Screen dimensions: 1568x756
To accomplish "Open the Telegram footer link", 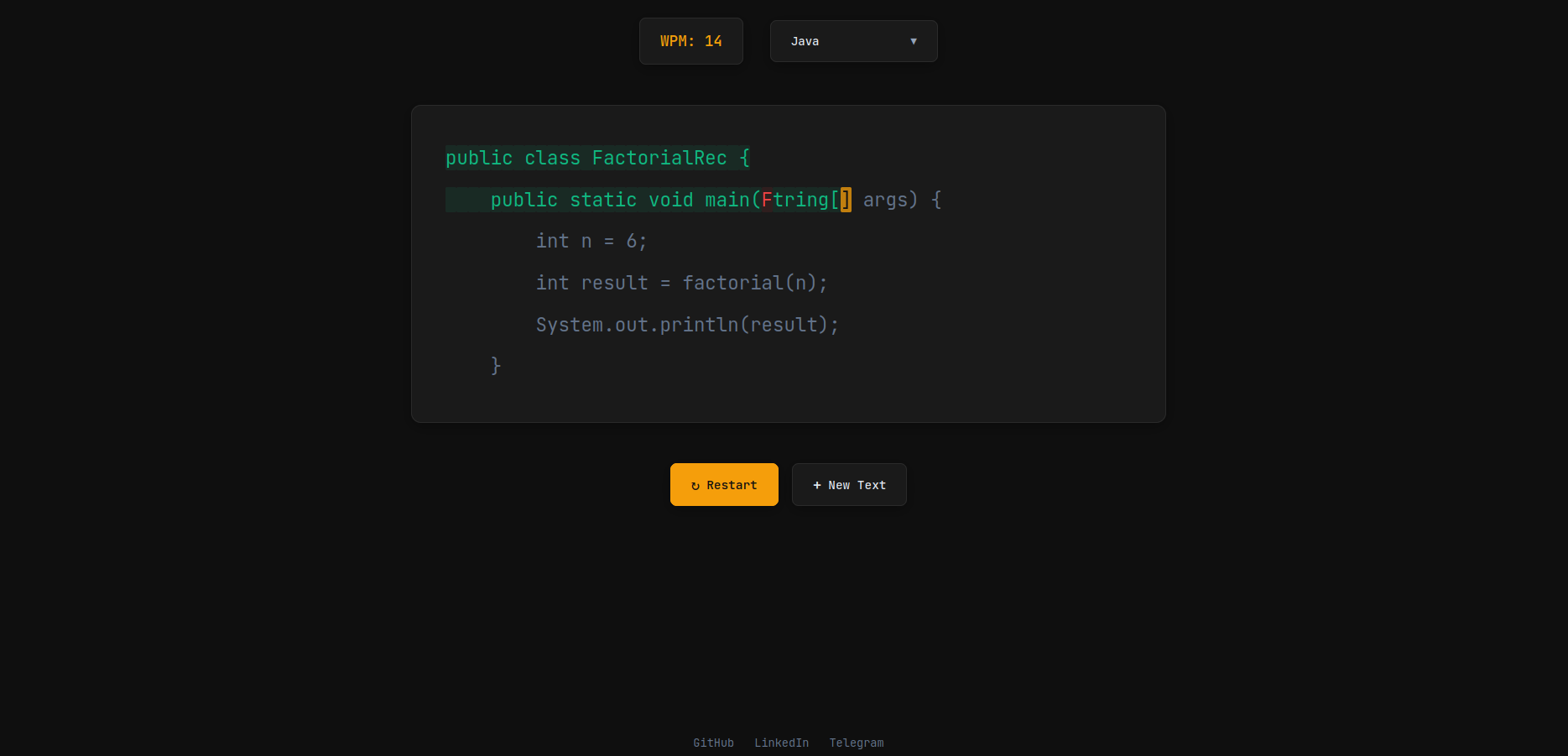I will click(856, 743).
